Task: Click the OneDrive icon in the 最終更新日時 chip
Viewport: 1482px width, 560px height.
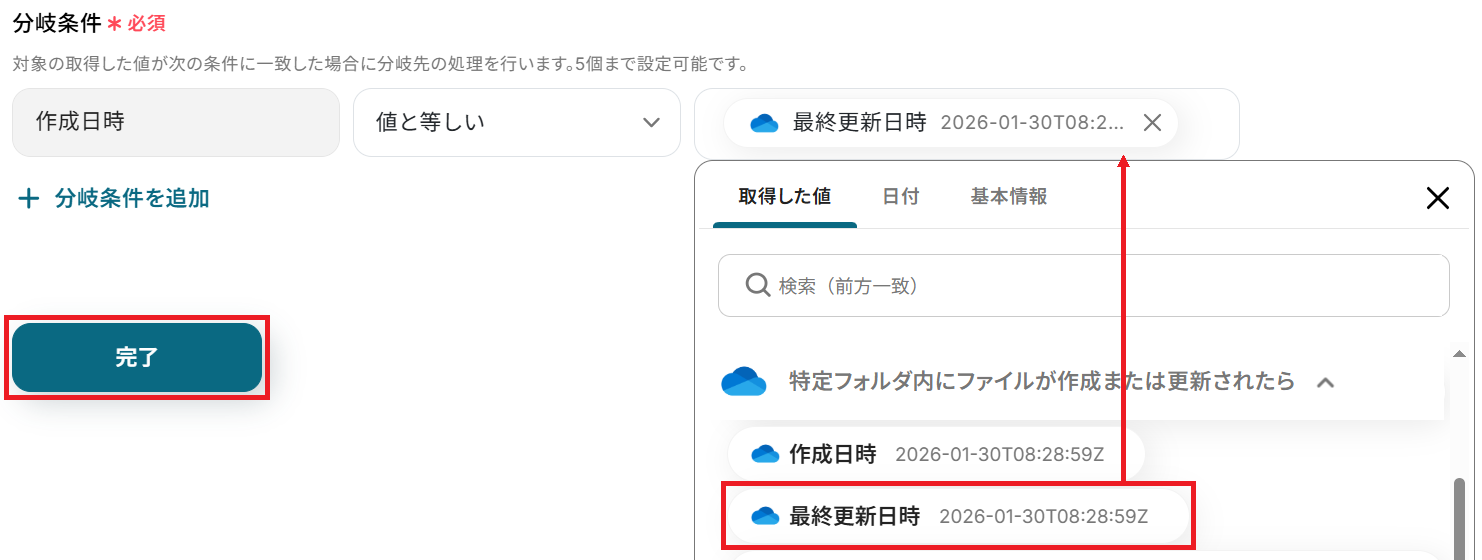Action: 764,123
